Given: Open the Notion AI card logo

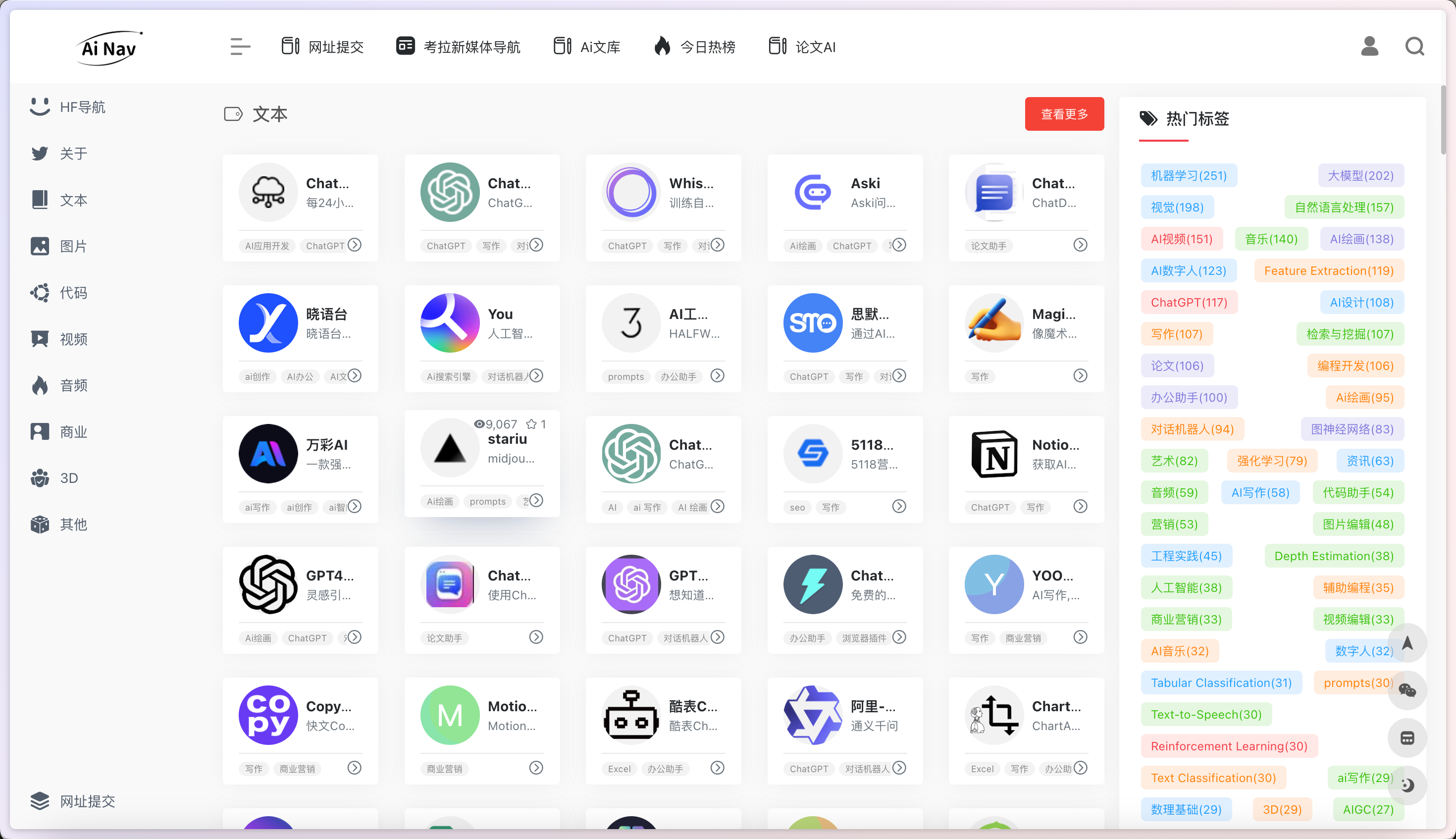Looking at the screenshot, I should coord(994,454).
